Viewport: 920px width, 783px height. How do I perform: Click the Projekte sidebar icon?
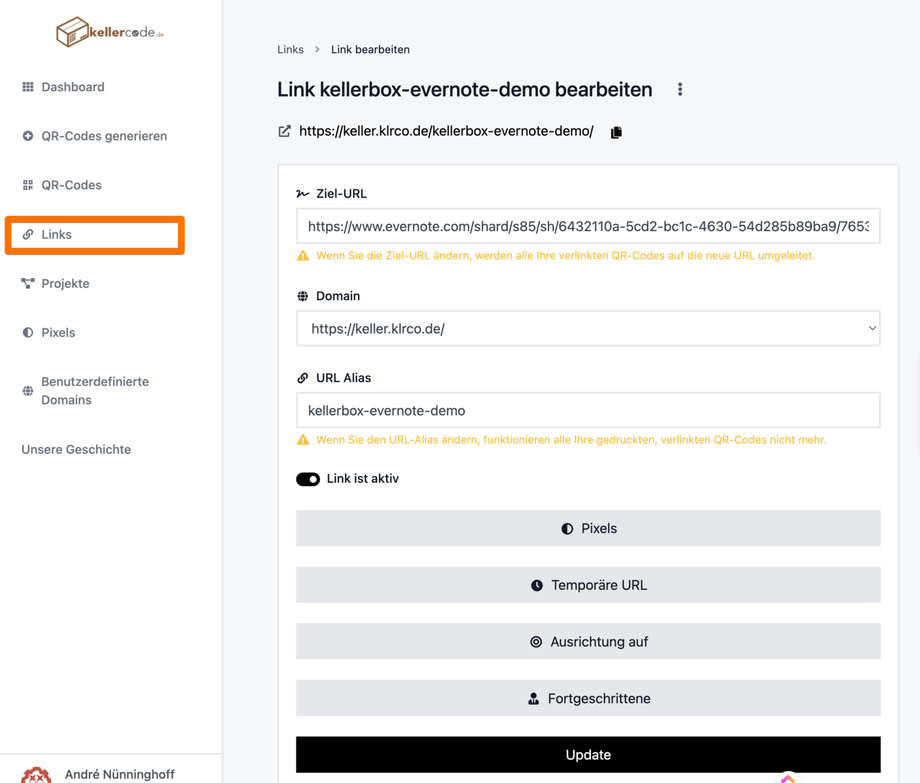tap(28, 284)
